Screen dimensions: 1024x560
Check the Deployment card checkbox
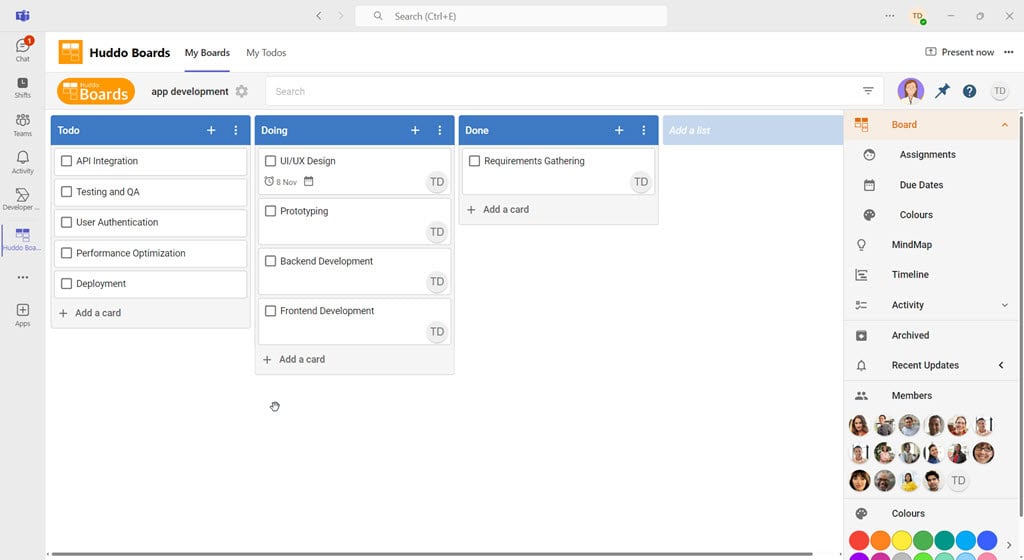pyautogui.click(x=66, y=284)
